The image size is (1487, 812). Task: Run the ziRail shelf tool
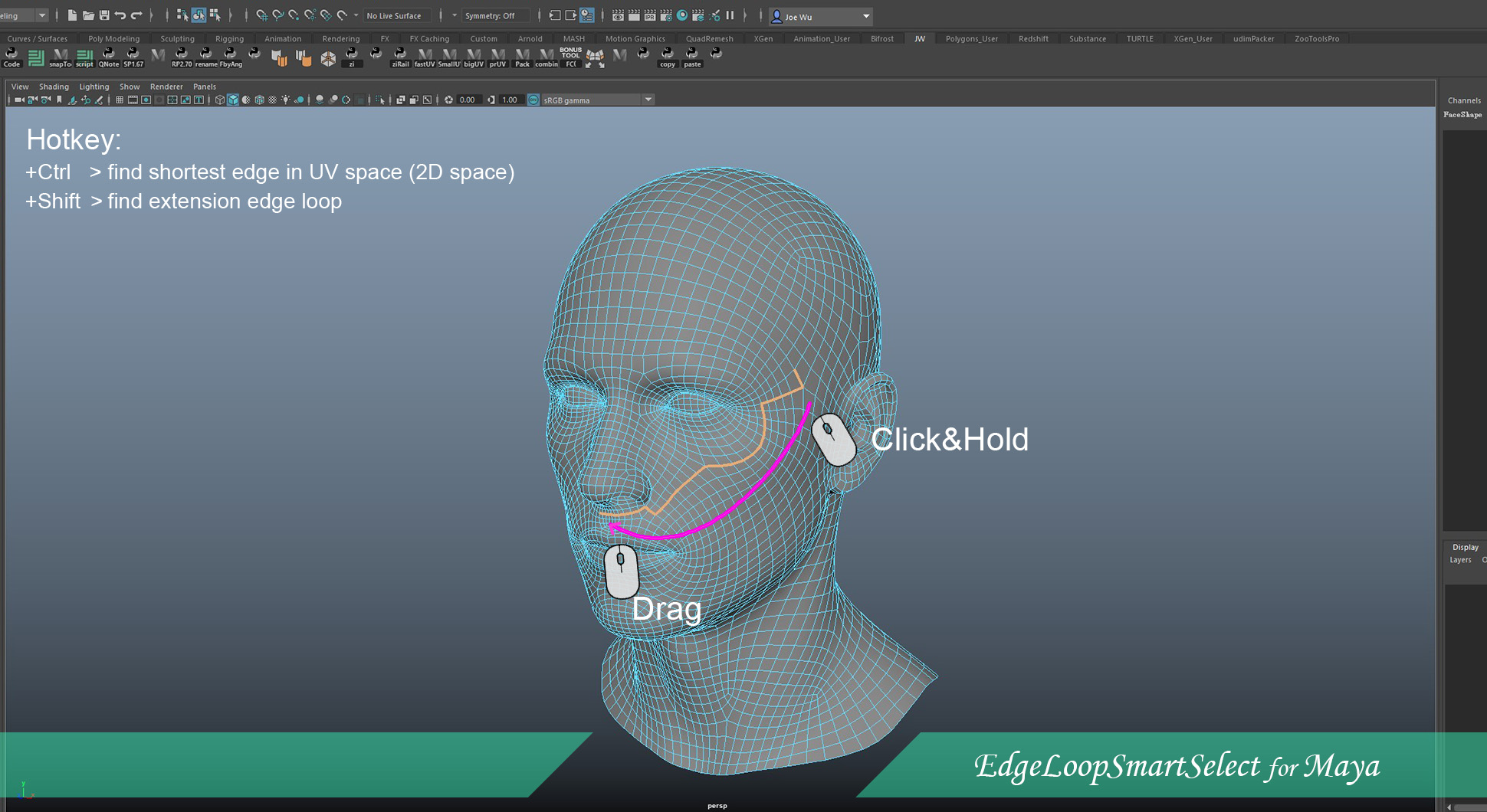coord(400,57)
